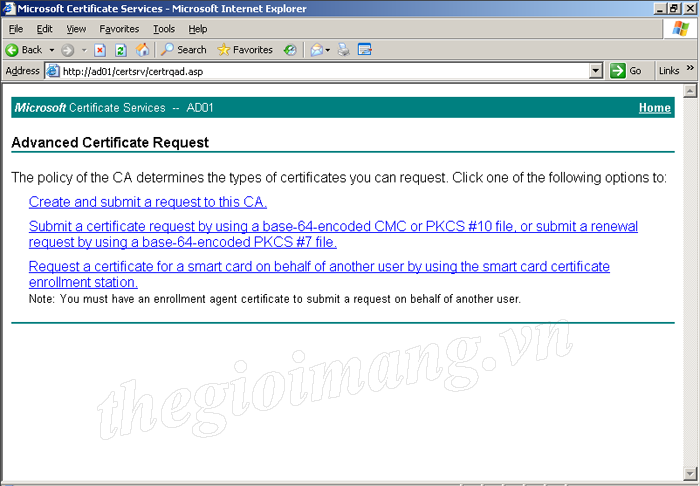Image resolution: width=700 pixels, height=486 pixels.
Task: Click the Home link in banner
Action: click(654, 108)
